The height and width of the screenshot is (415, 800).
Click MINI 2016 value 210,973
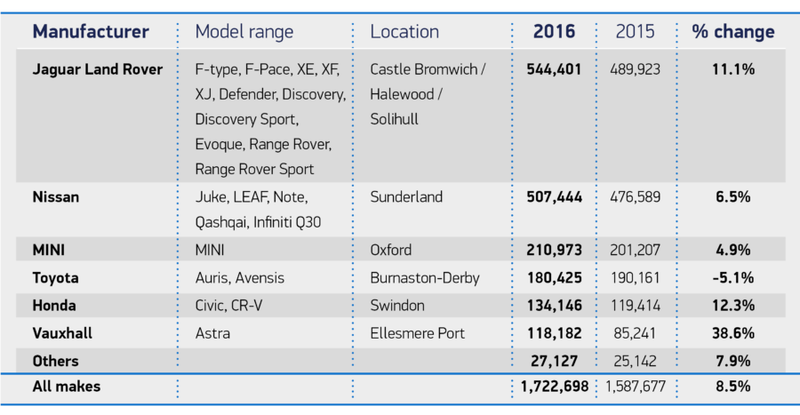tap(554, 250)
